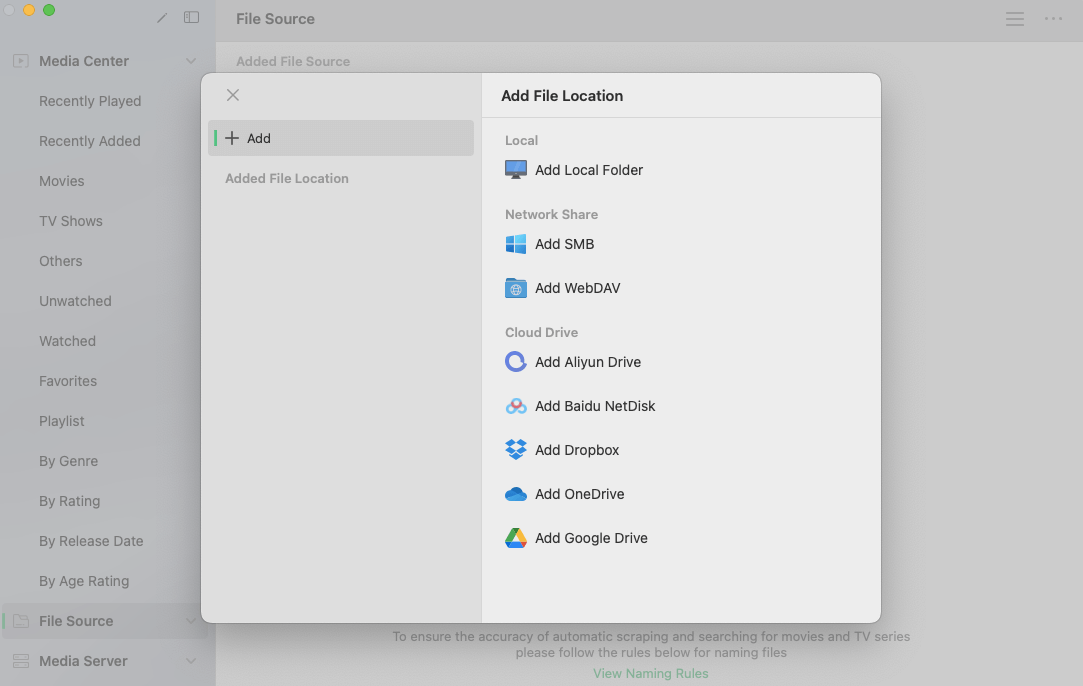Select the Add tab in the dialog
The width and height of the screenshot is (1083, 686).
(341, 138)
